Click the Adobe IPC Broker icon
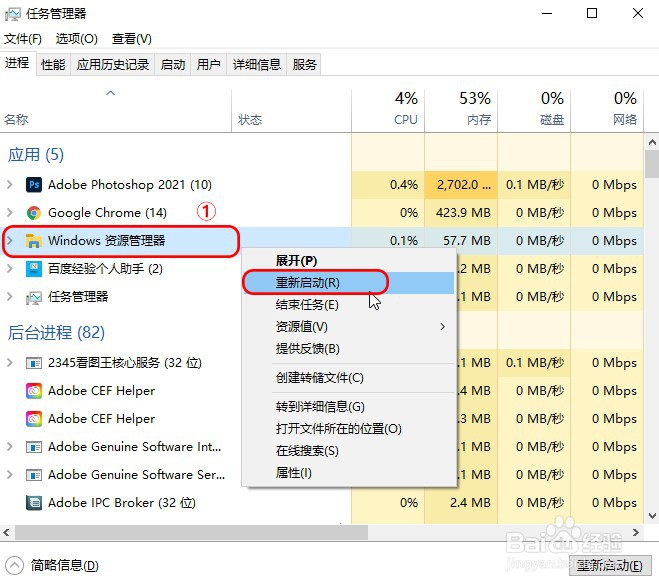Viewport: 659px width, 586px height. [34, 503]
